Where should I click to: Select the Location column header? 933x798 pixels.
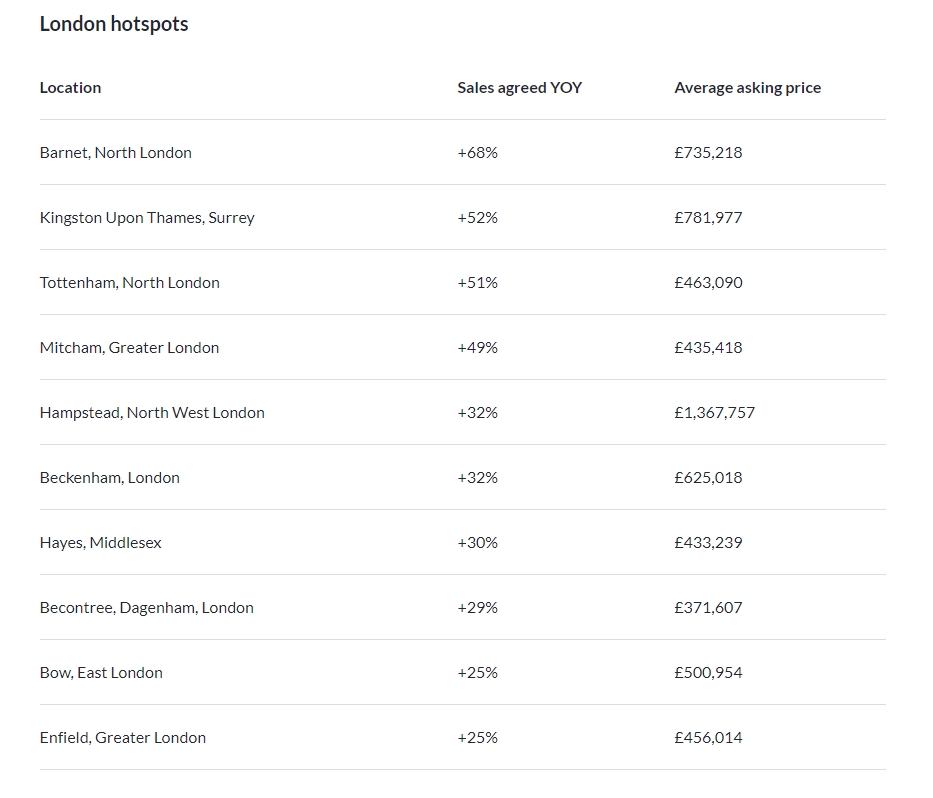(x=70, y=87)
